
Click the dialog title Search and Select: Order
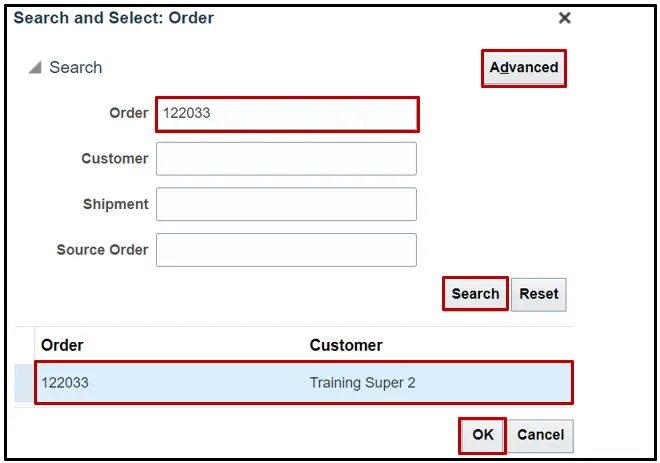114,18
